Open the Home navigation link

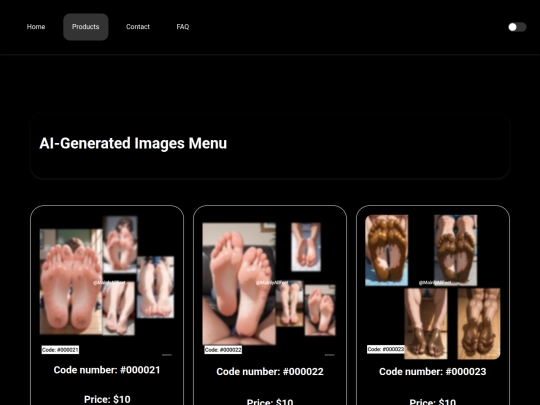point(36,27)
